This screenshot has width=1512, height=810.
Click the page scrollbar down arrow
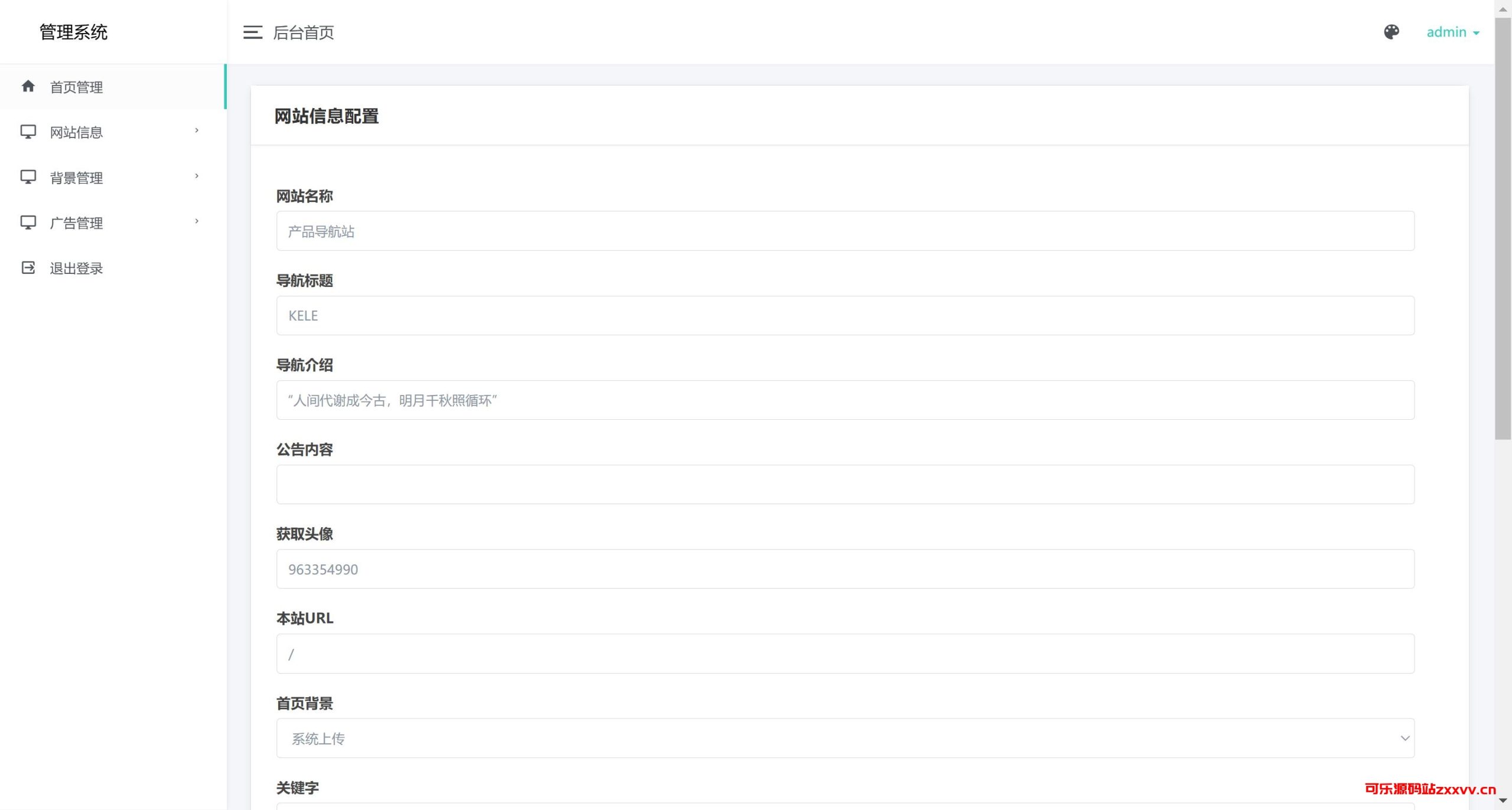[x=1503, y=801]
